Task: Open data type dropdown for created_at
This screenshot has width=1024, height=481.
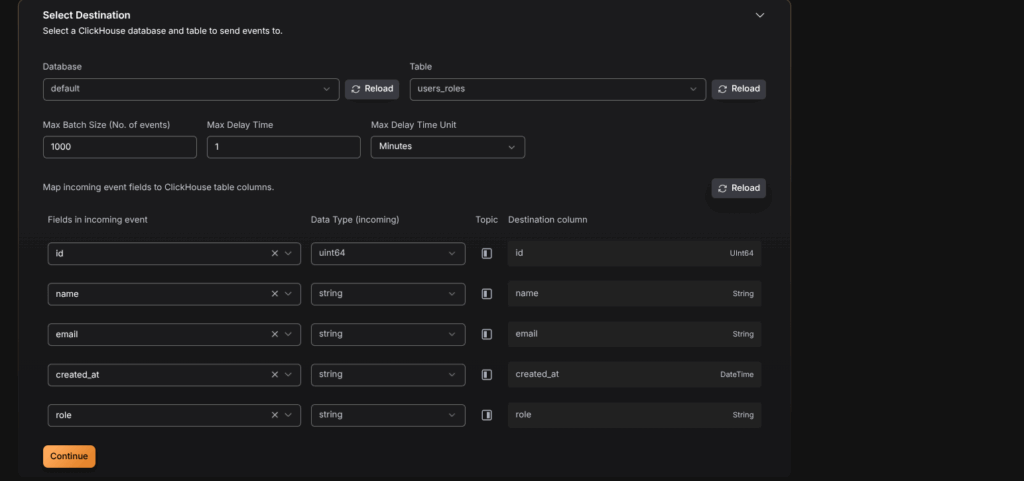Action: tap(387, 374)
